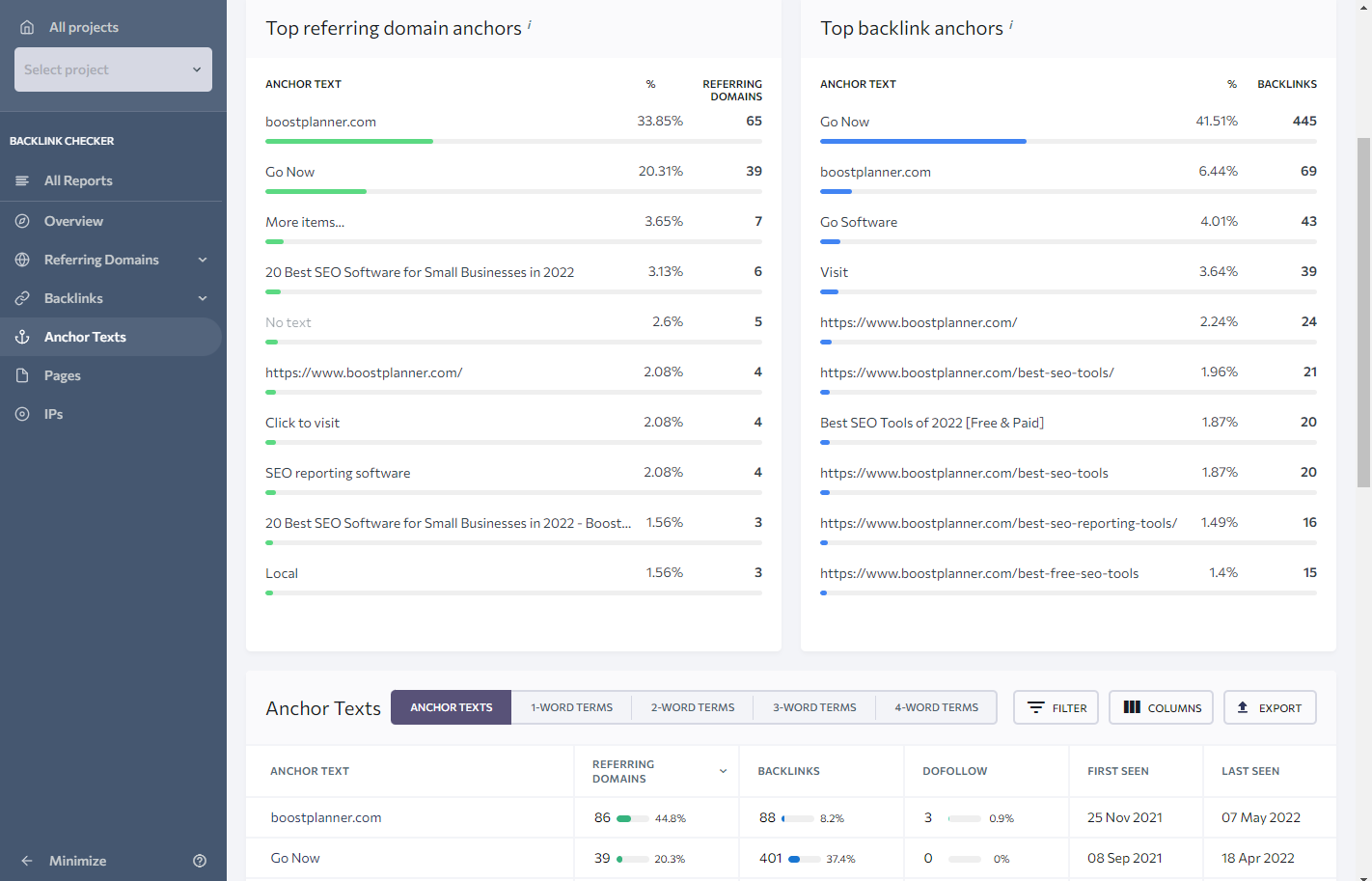Click the green bar under boostplanner.com 33.85%
The width and height of the screenshot is (1372, 881).
pos(349,141)
